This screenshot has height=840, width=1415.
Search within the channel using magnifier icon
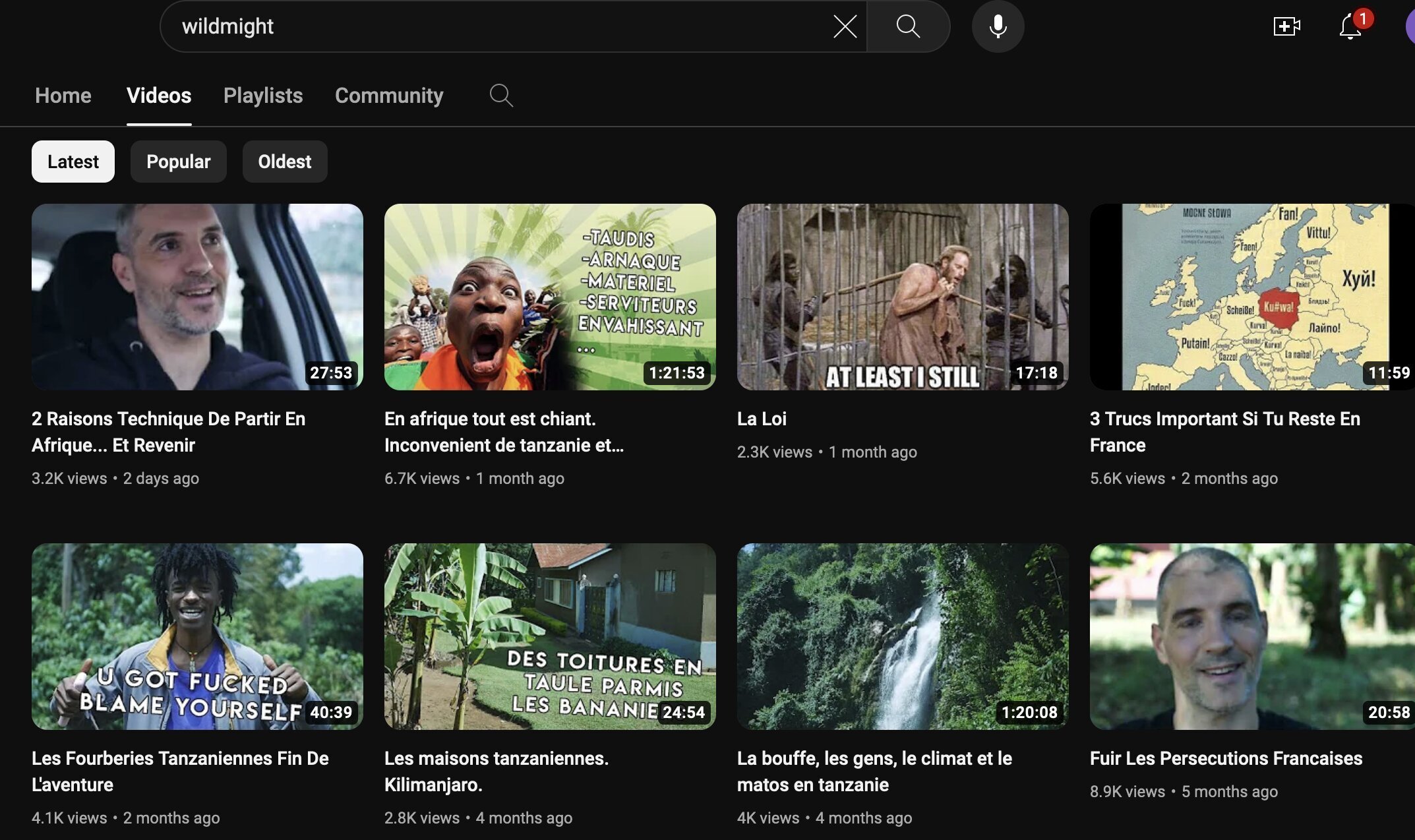501,96
